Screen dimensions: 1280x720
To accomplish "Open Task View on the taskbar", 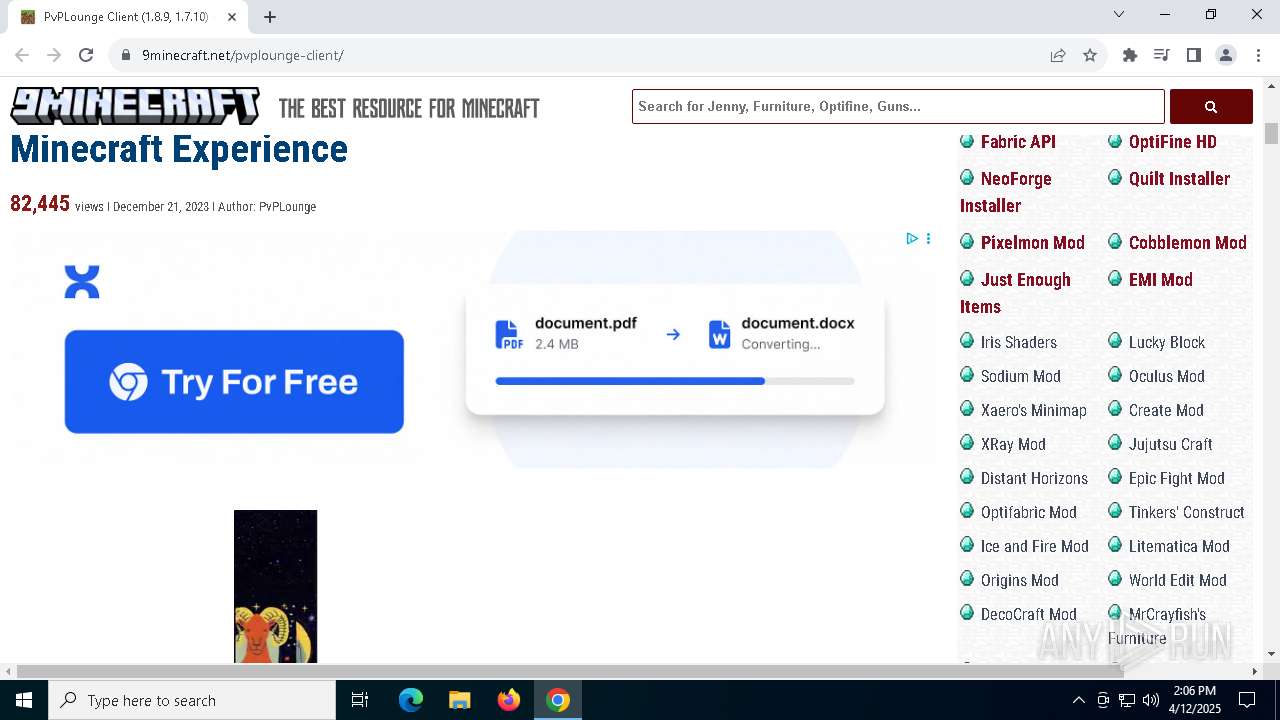I will click(360, 700).
